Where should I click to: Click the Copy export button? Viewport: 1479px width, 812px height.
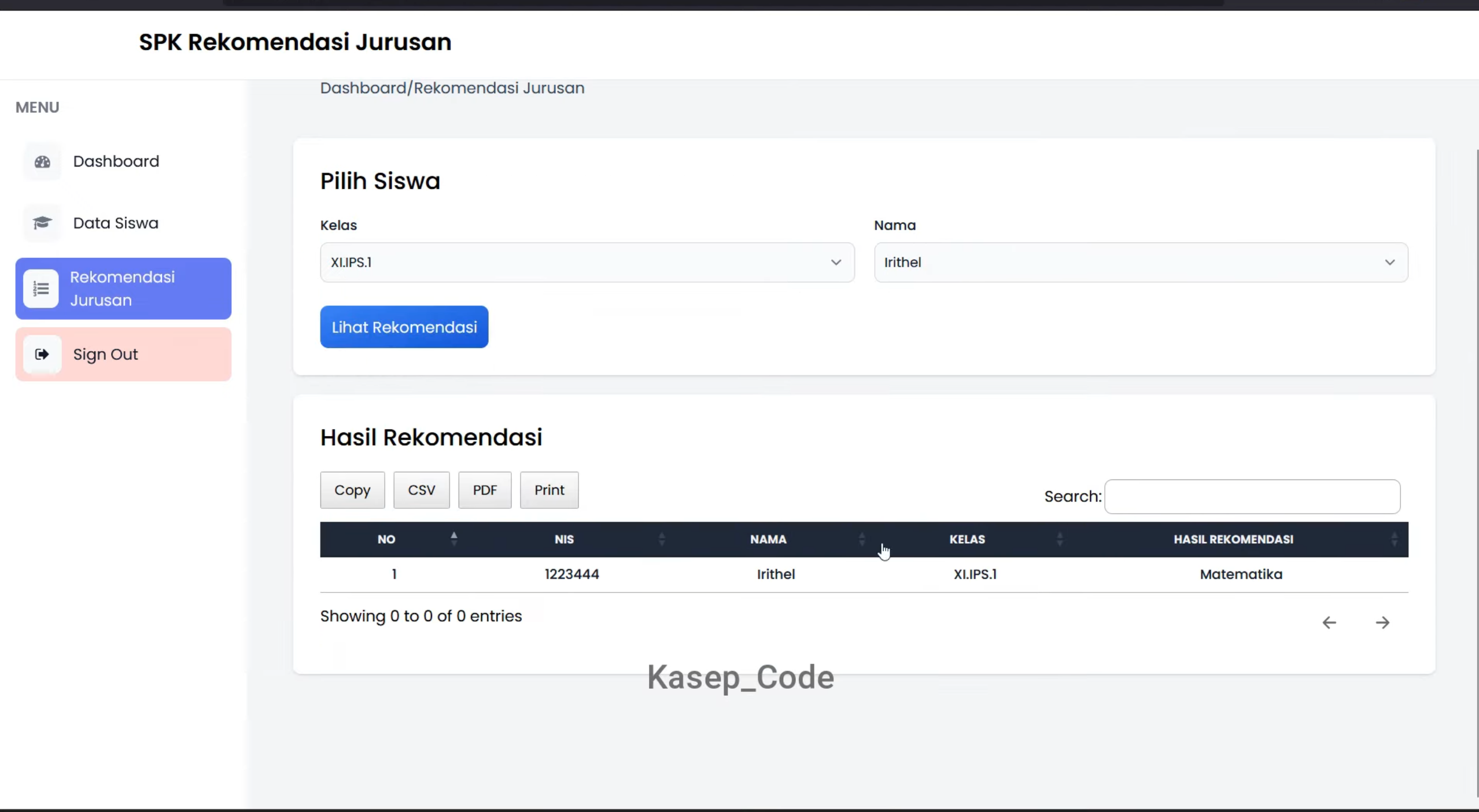coord(352,490)
